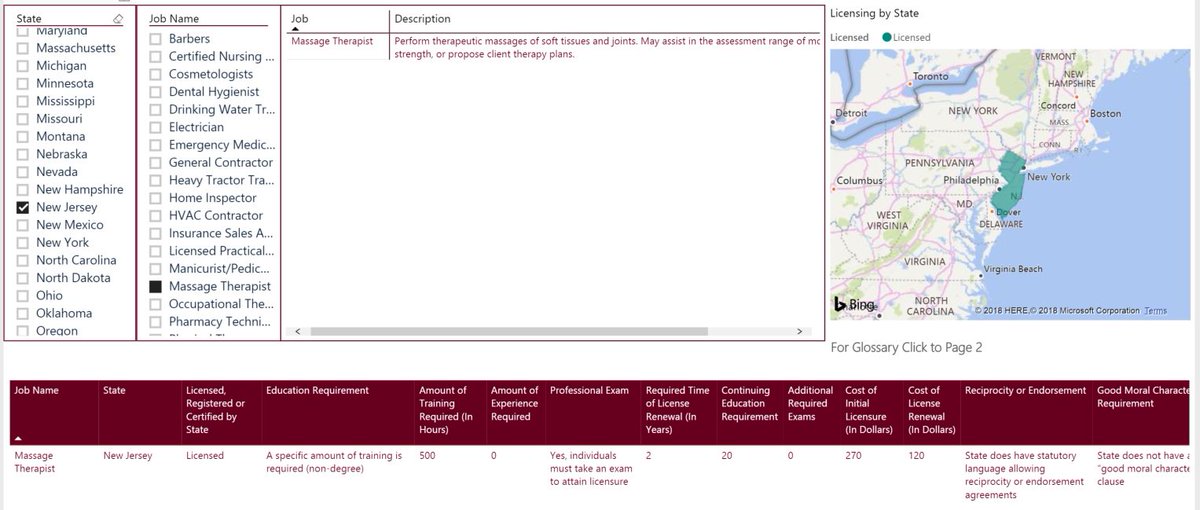This screenshot has width=1200, height=510.
Task: Tick the General Contractor checkbox
Action: [x=155, y=163]
